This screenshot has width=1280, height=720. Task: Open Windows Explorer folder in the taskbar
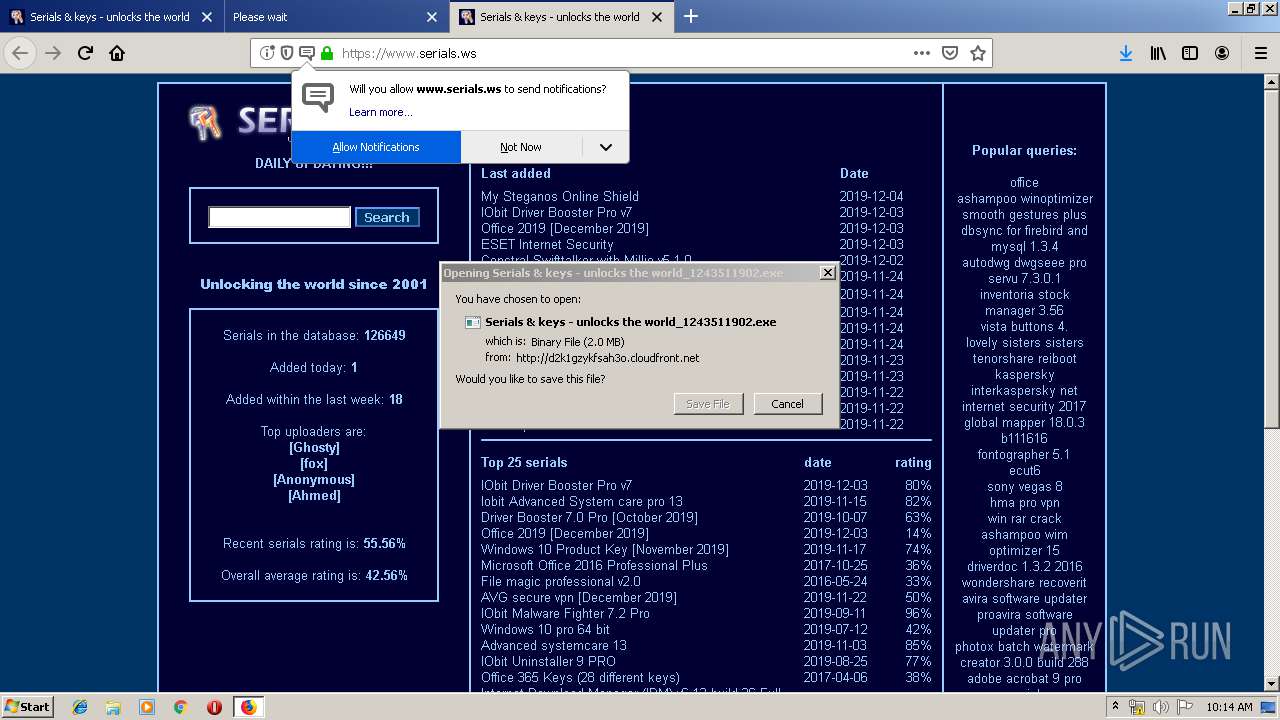tap(114, 707)
